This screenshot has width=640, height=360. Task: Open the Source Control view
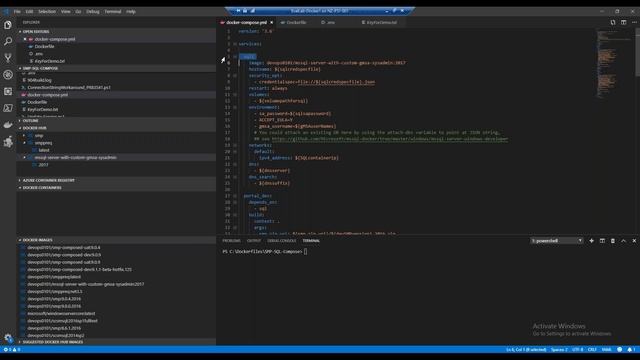click(8, 58)
